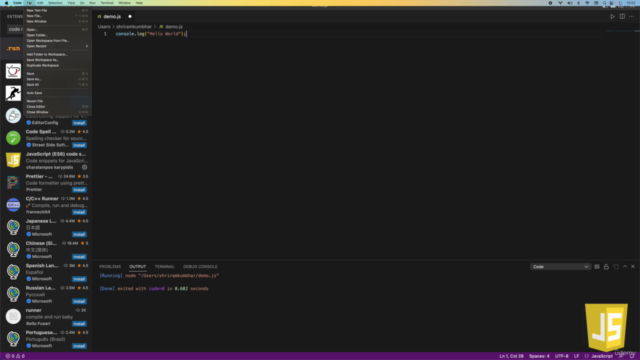Open the runner extension icon
The height and width of the screenshot is (360, 640).
[13, 316]
